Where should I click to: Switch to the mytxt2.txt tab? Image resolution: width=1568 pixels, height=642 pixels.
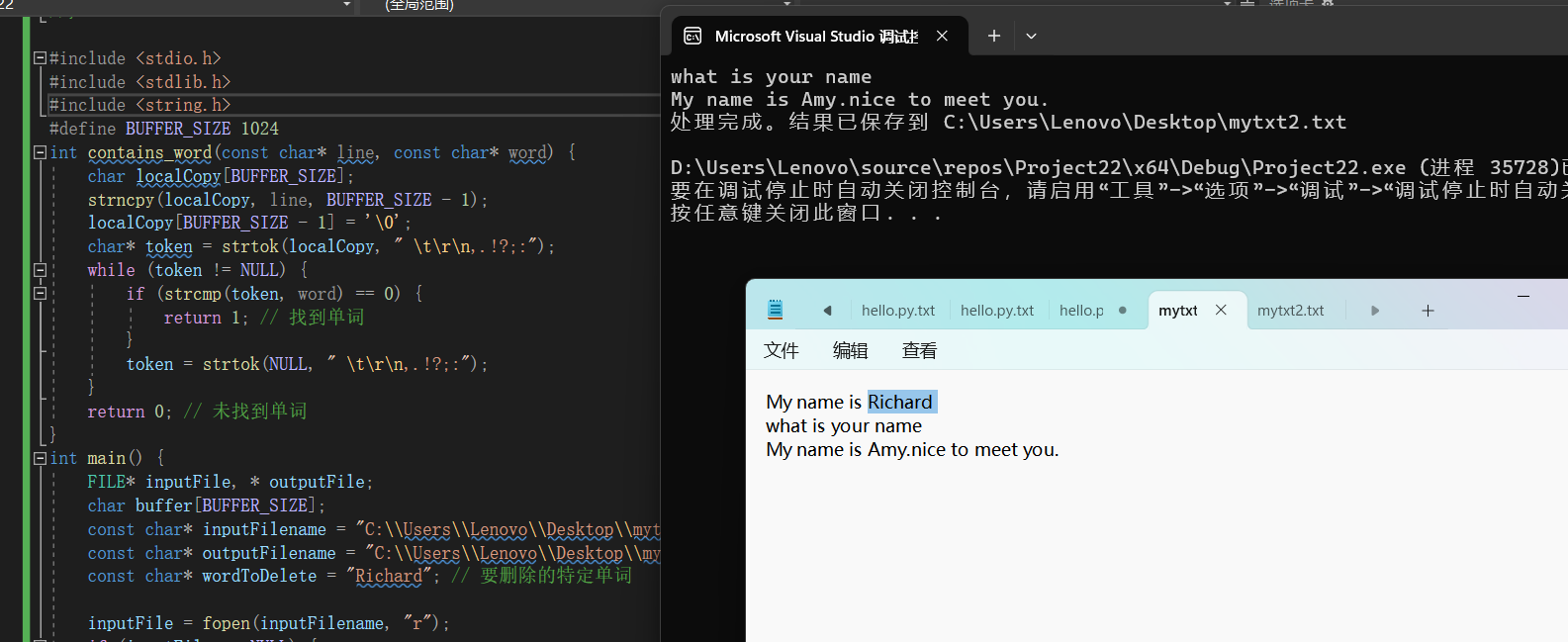pos(1290,310)
